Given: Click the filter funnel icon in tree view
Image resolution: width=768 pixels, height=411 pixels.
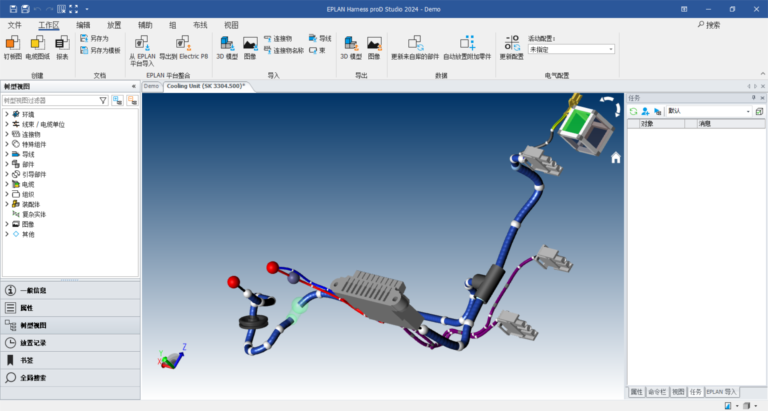Looking at the screenshot, I should (x=103, y=100).
